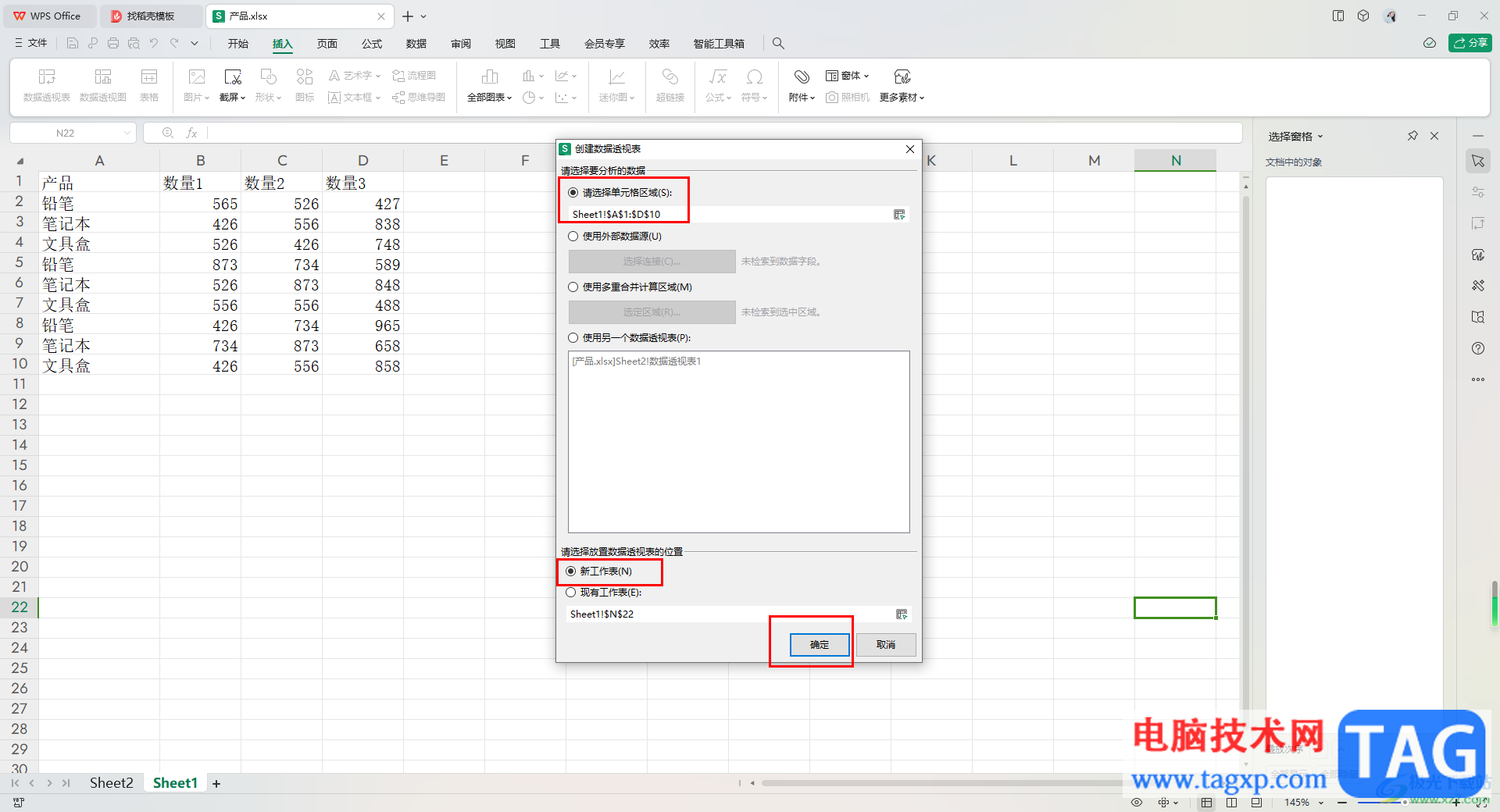
Task: Select 使用外部数据源 radio option
Action: coord(573,237)
